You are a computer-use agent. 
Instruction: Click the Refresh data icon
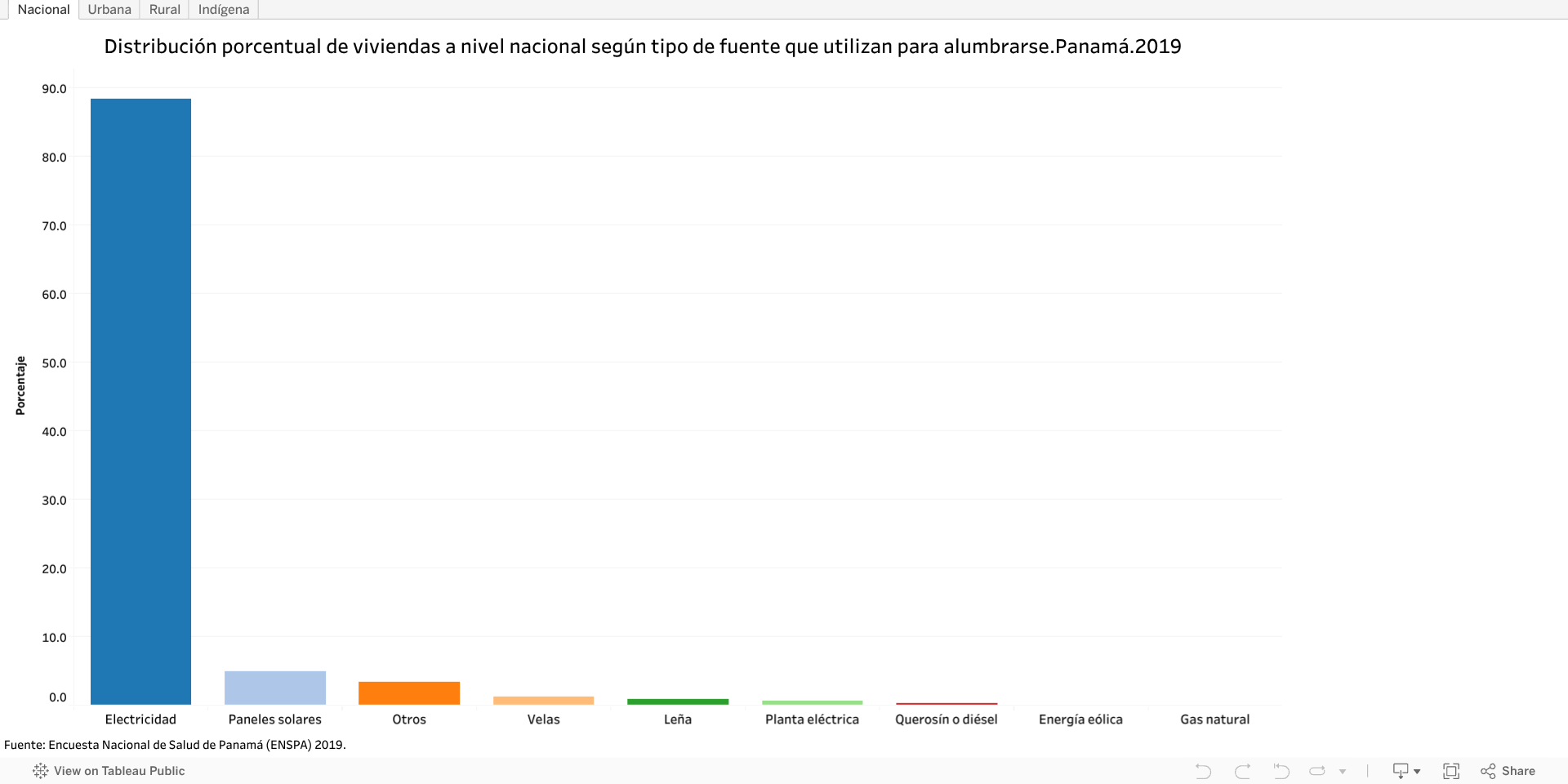click(x=1317, y=771)
